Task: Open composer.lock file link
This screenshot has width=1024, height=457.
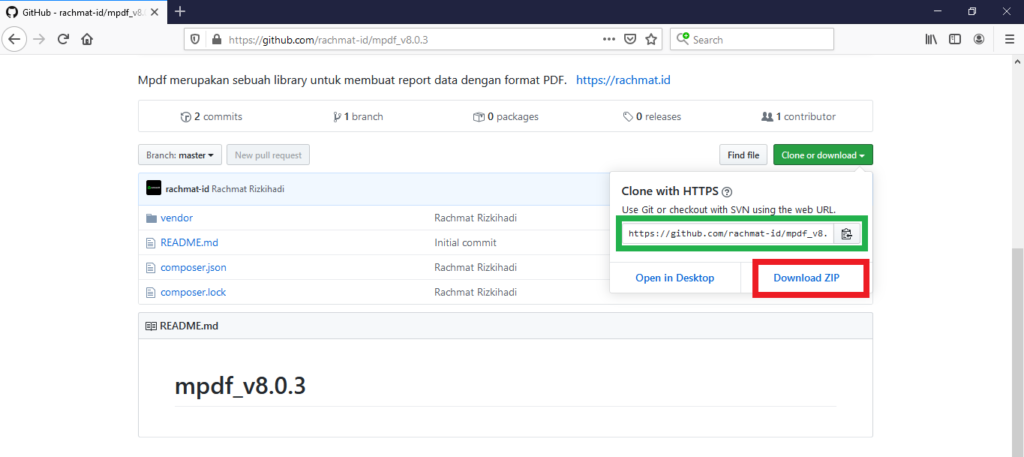Action: [x=193, y=292]
